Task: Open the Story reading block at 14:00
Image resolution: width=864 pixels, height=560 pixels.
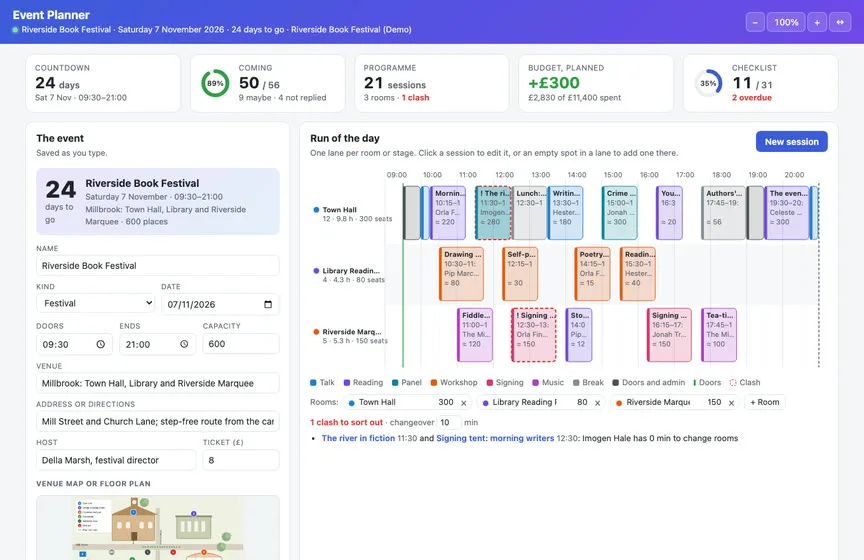Action: pyautogui.click(x=579, y=335)
